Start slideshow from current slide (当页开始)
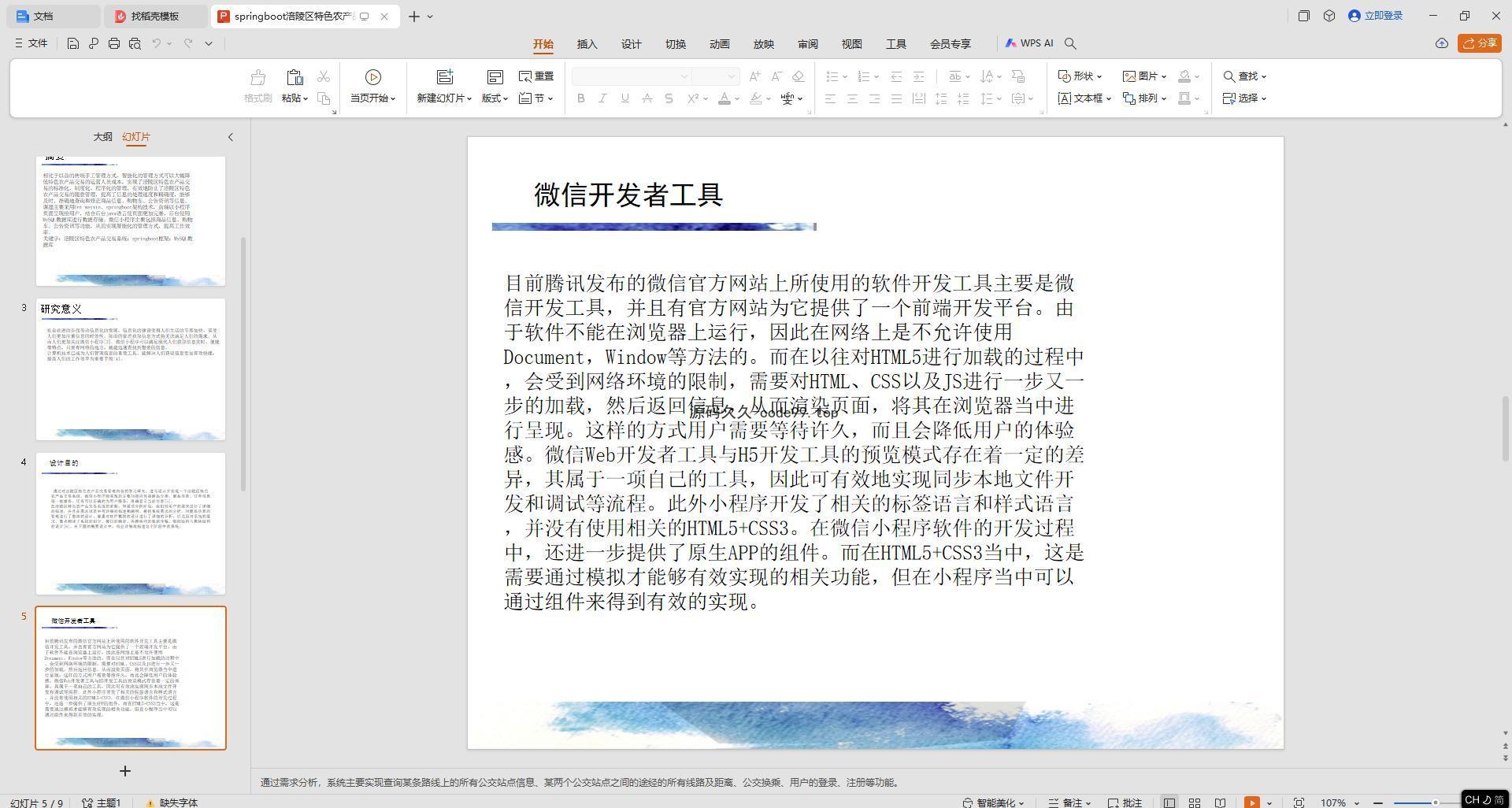Screen dimensions: 1512x808 click(x=372, y=87)
